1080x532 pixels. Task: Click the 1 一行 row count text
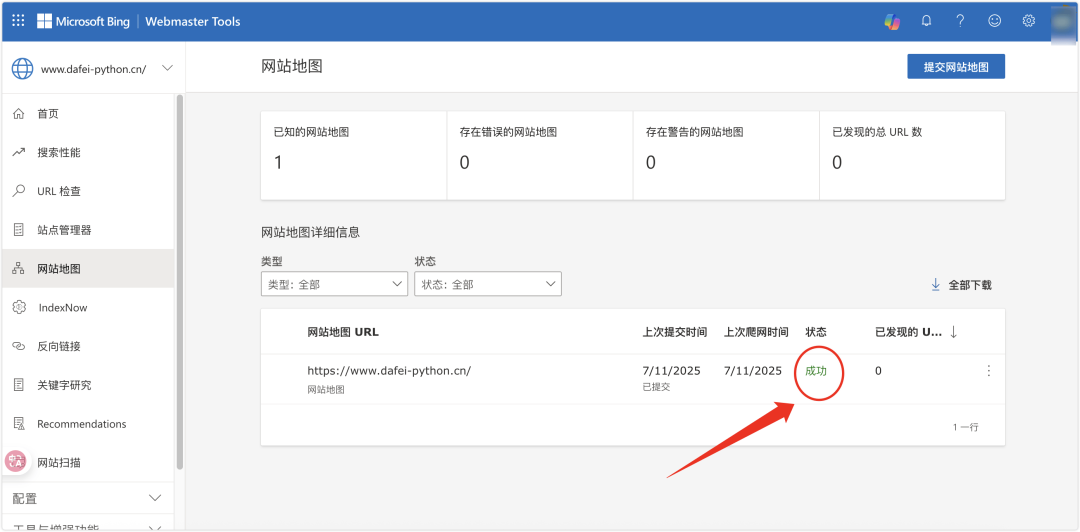[x=966, y=427]
